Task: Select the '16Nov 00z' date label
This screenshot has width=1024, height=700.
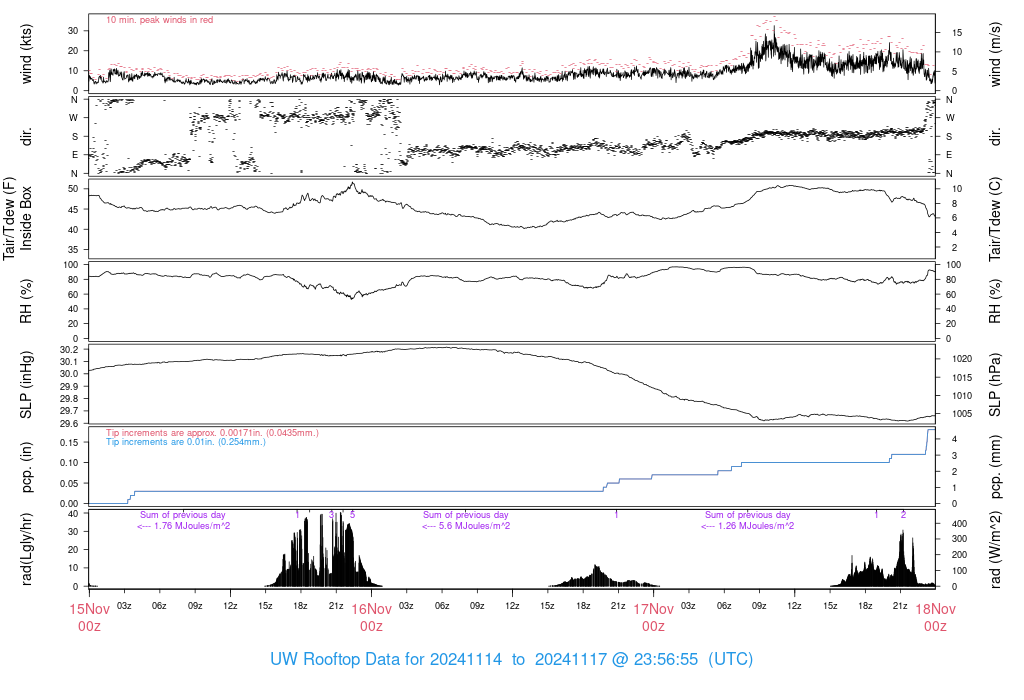Action: 372,618
